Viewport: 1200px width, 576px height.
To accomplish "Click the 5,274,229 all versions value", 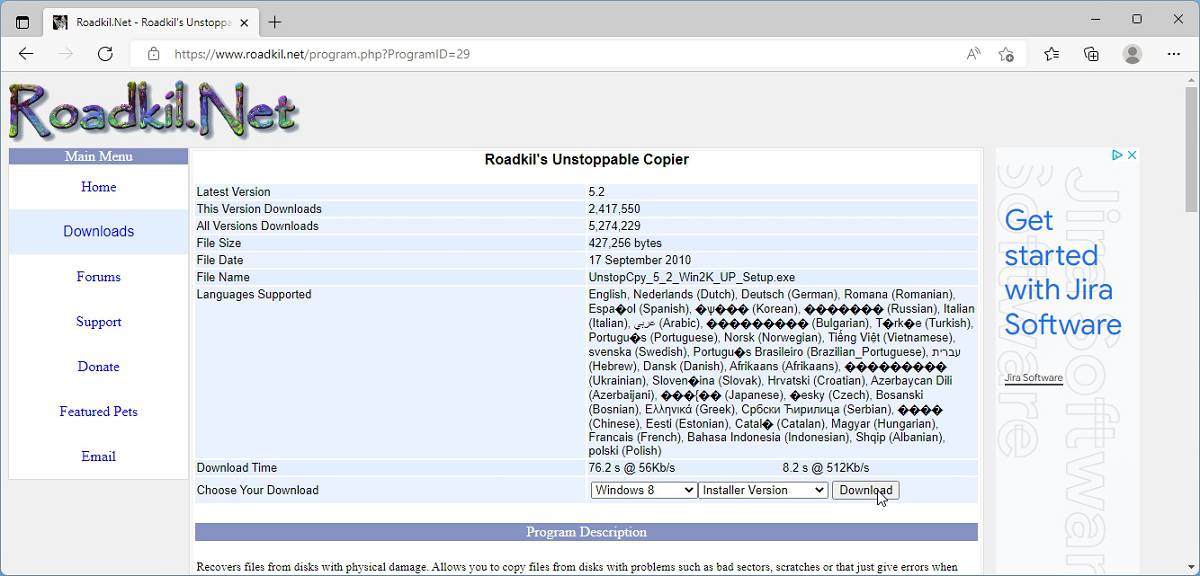I will [614, 226].
